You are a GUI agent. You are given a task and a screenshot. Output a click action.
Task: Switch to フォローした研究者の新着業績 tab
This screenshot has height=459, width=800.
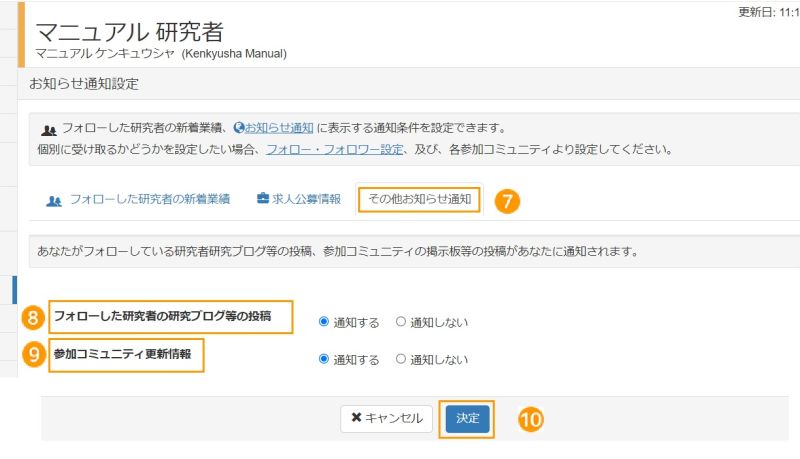138,199
